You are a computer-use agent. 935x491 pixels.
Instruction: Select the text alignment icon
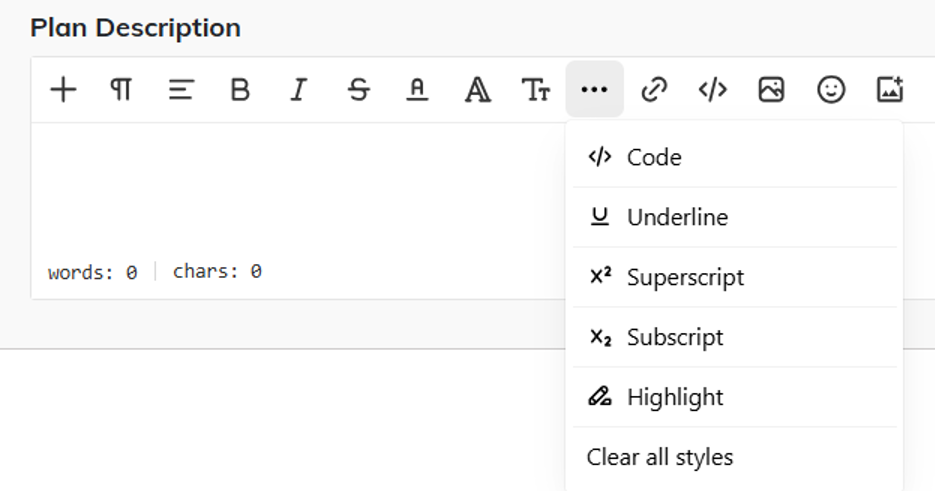(180, 90)
